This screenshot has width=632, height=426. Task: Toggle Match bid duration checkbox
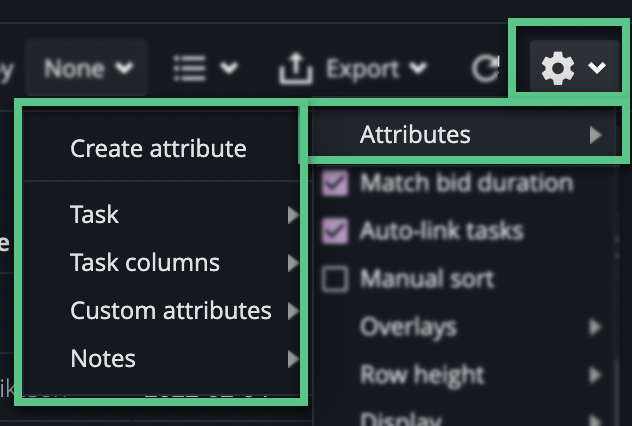(335, 183)
